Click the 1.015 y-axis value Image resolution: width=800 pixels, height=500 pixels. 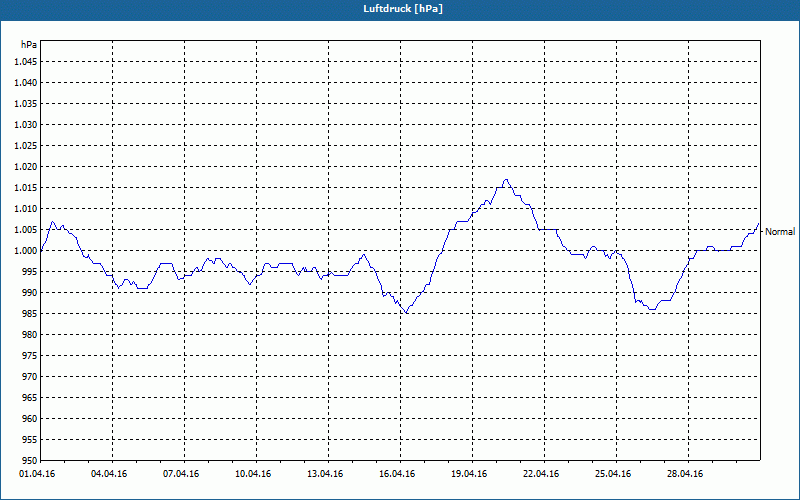26,188
